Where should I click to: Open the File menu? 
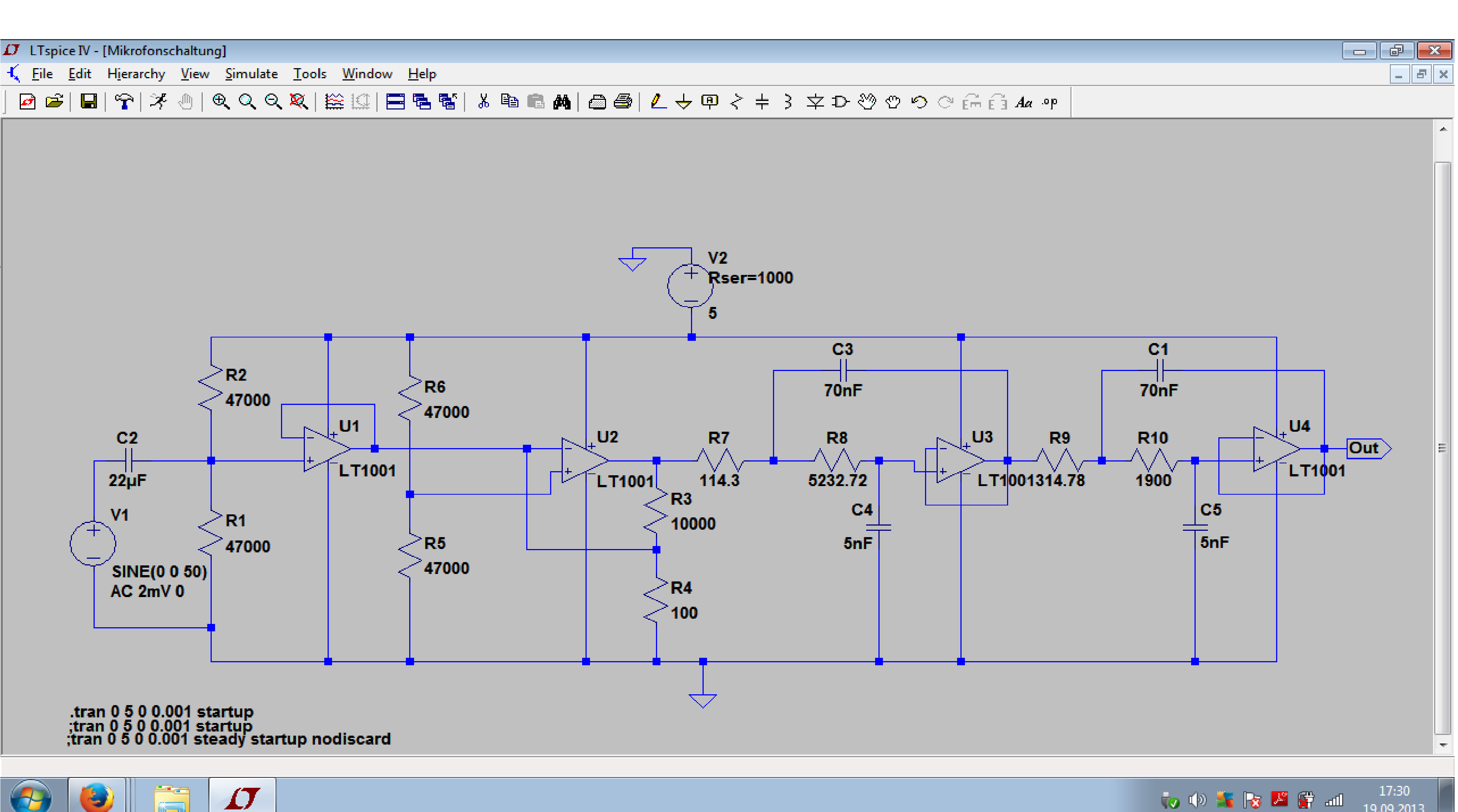tap(42, 73)
